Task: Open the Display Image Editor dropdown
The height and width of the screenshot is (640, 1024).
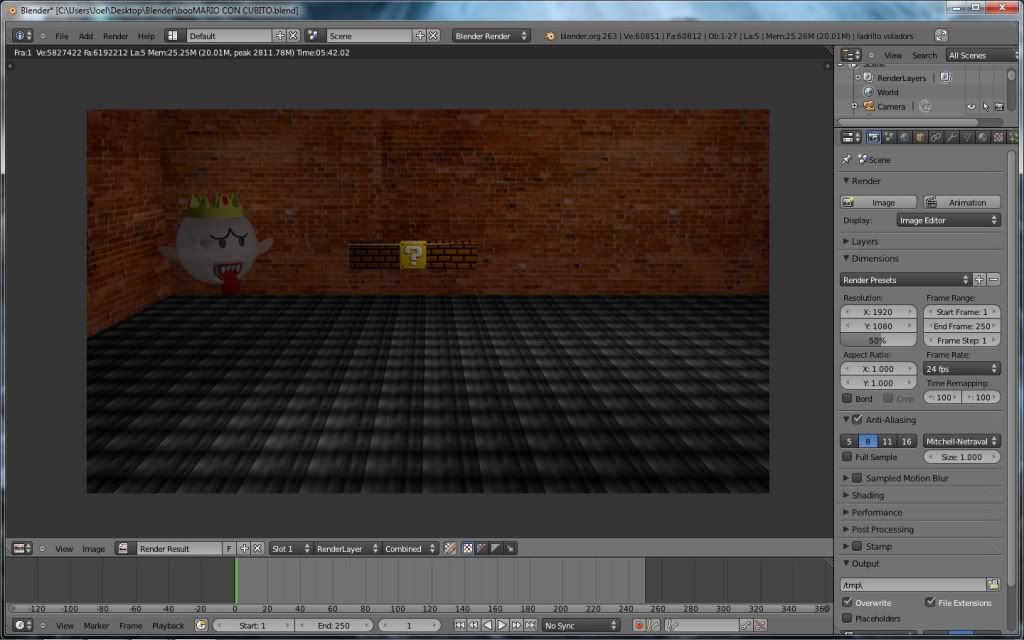Action: pos(948,220)
